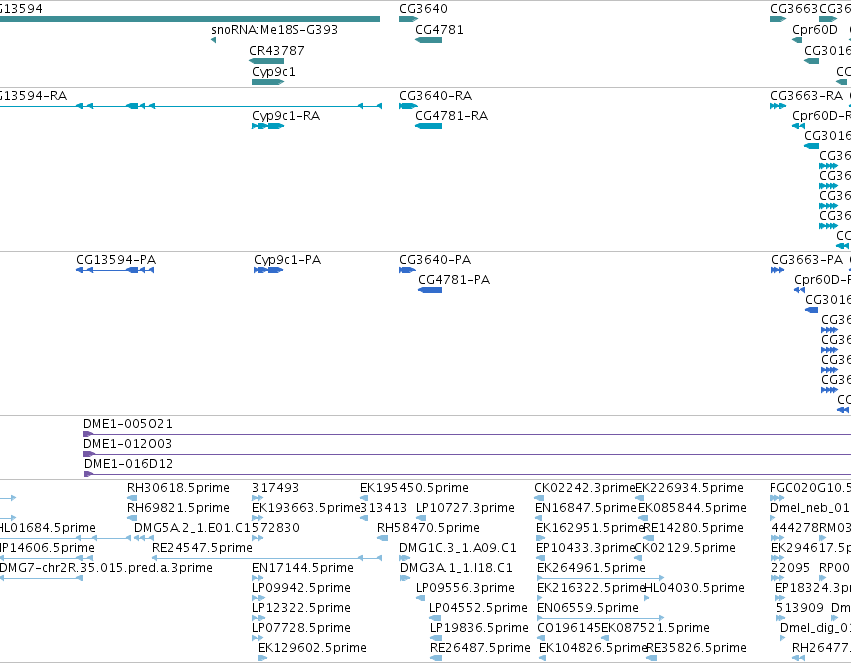
Task: Click the CG4781-RA transcript label
Action: (x=452, y=116)
